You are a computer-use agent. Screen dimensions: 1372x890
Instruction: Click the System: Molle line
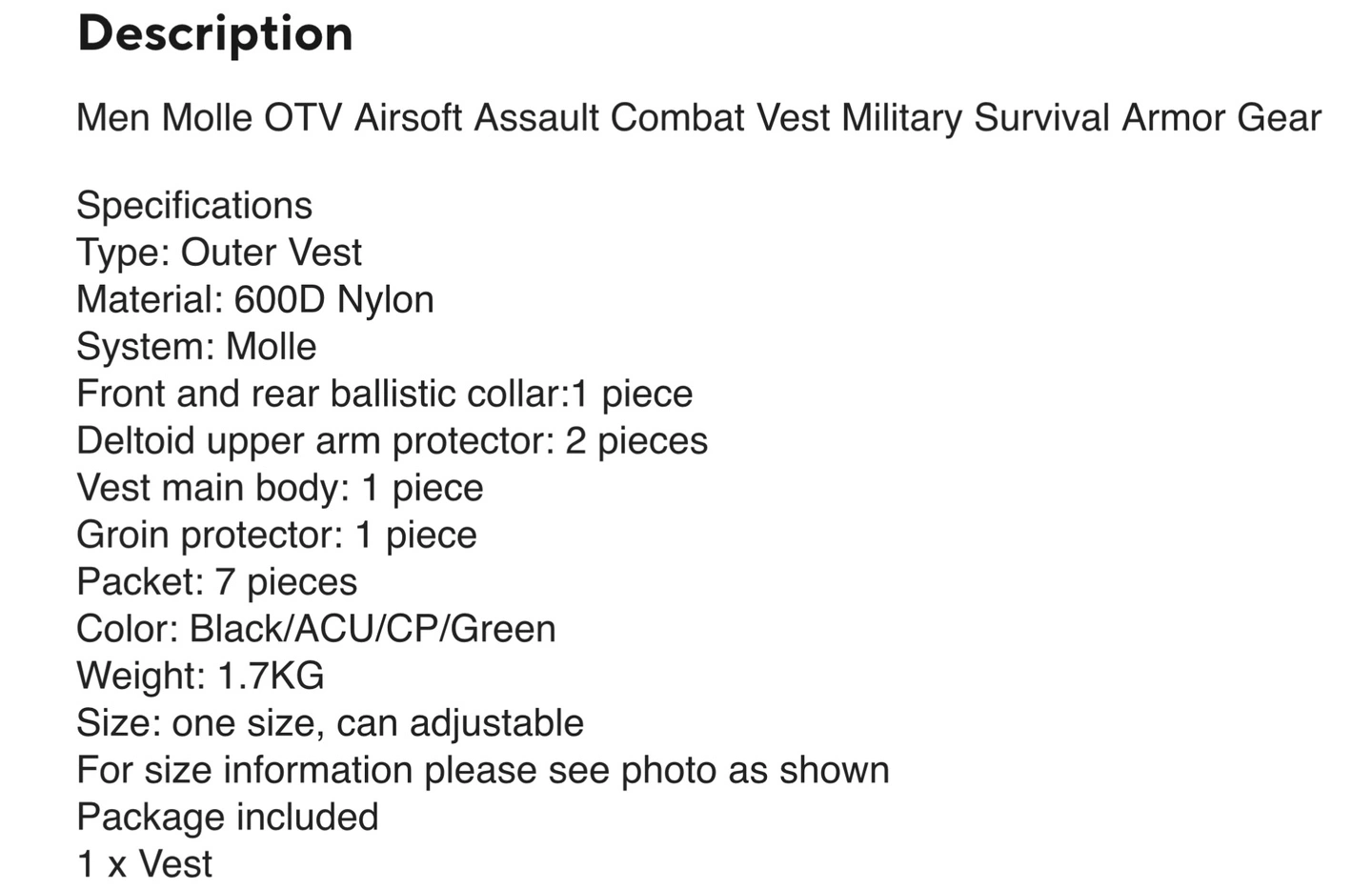click(x=196, y=347)
